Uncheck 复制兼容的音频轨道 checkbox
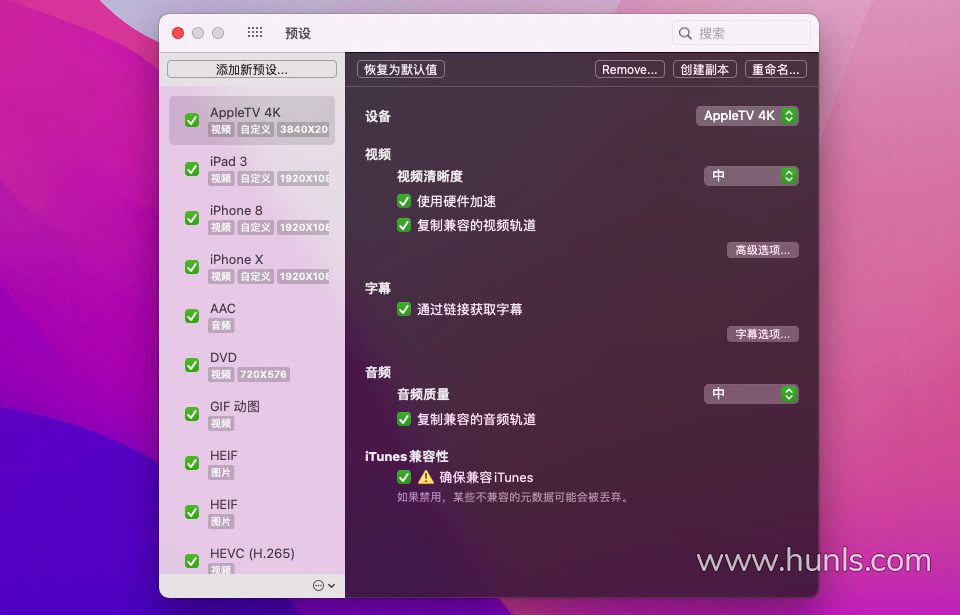The width and height of the screenshot is (960, 615). 403,419
